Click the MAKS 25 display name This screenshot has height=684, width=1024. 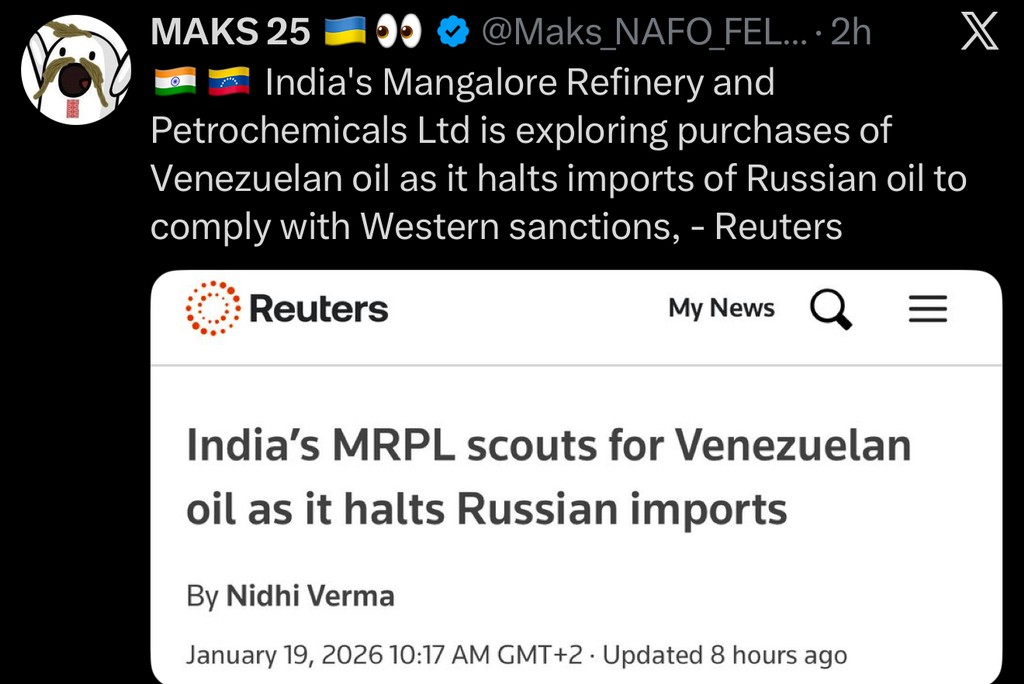tap(230, 33)
